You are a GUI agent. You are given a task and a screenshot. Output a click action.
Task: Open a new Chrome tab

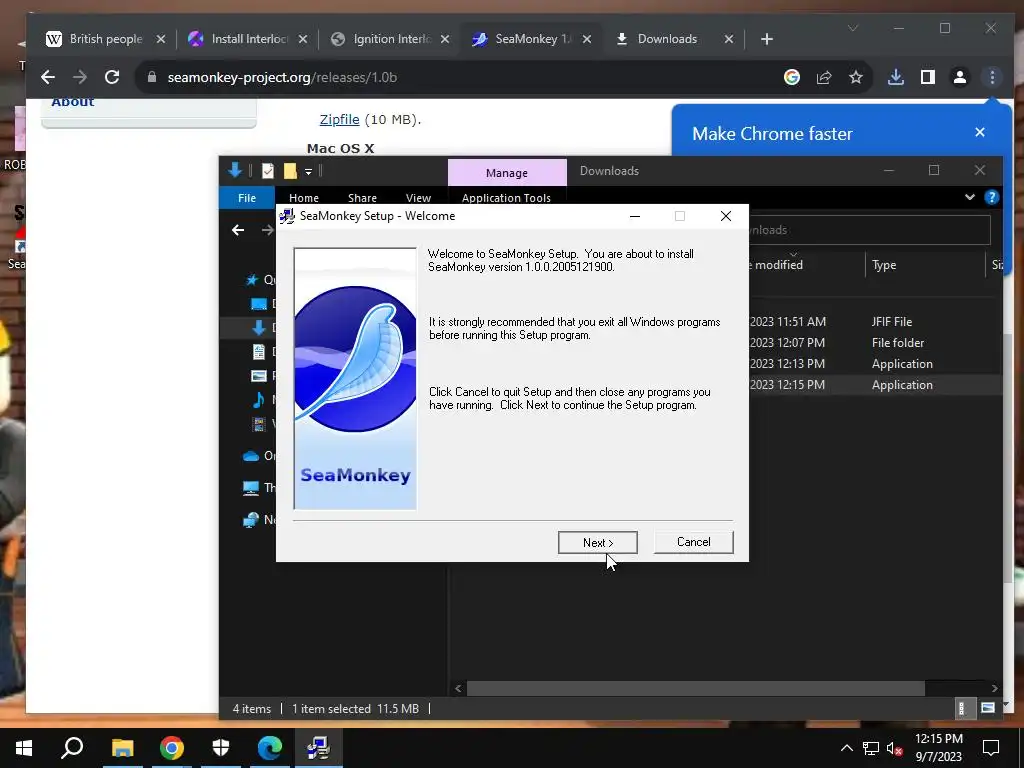(x=767, y=39)
